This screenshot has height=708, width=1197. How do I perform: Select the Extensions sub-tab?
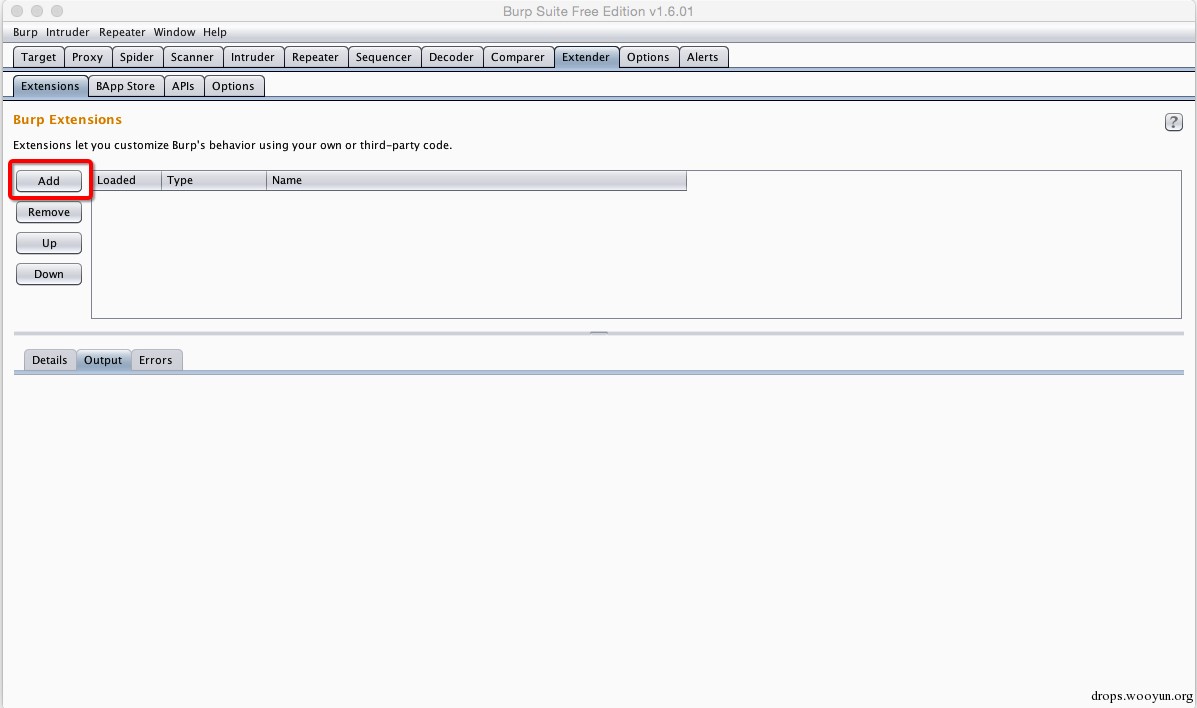coord(50,86)
